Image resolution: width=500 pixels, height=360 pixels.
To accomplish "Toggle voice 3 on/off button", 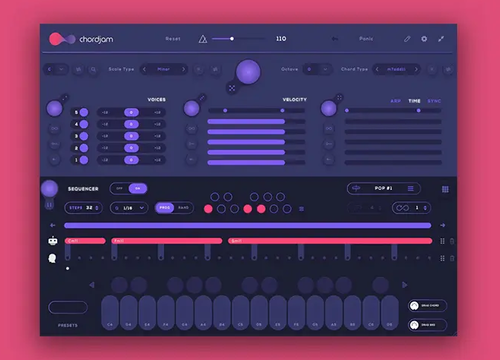I will [x=84, y=136].
